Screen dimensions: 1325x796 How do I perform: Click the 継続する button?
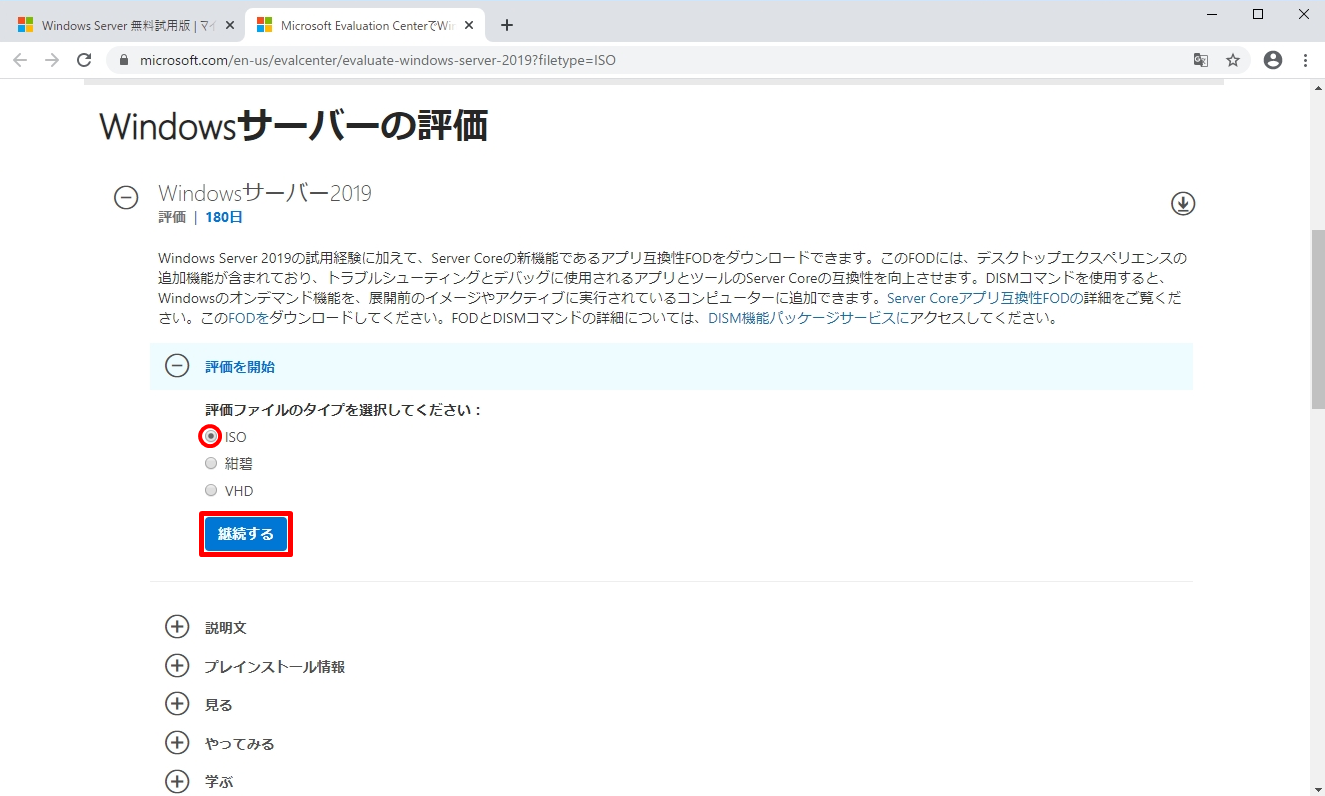(246, 534)
